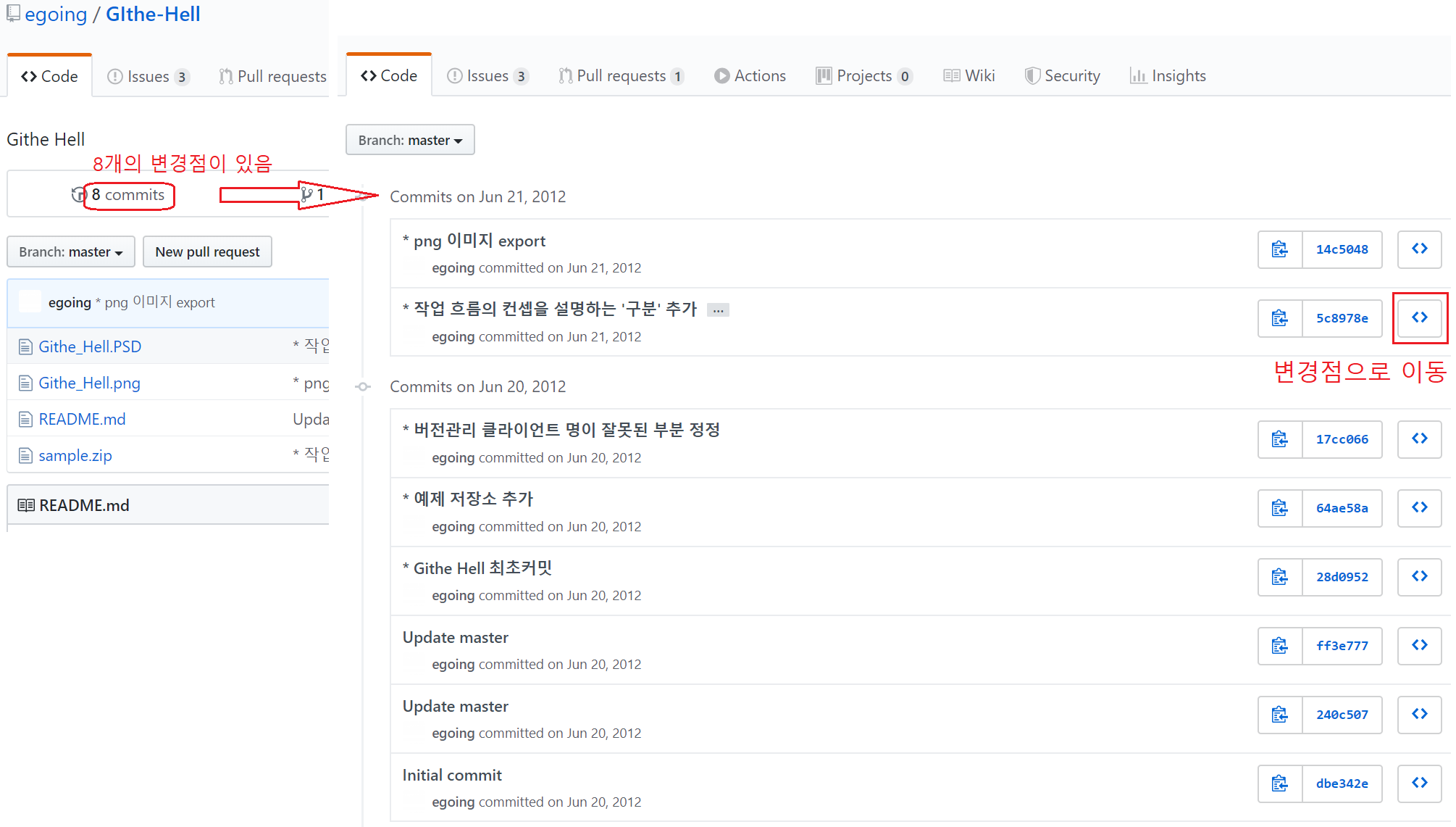
Task: Open the Wiki tab
Action: [969, 76]
